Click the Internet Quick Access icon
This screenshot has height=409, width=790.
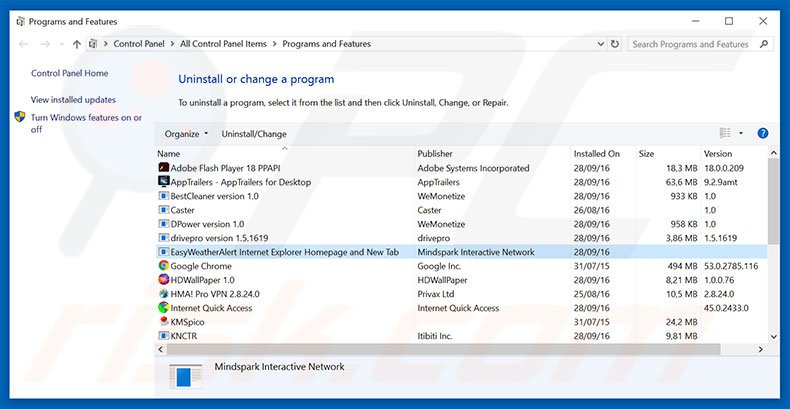[x=163, y=307]
